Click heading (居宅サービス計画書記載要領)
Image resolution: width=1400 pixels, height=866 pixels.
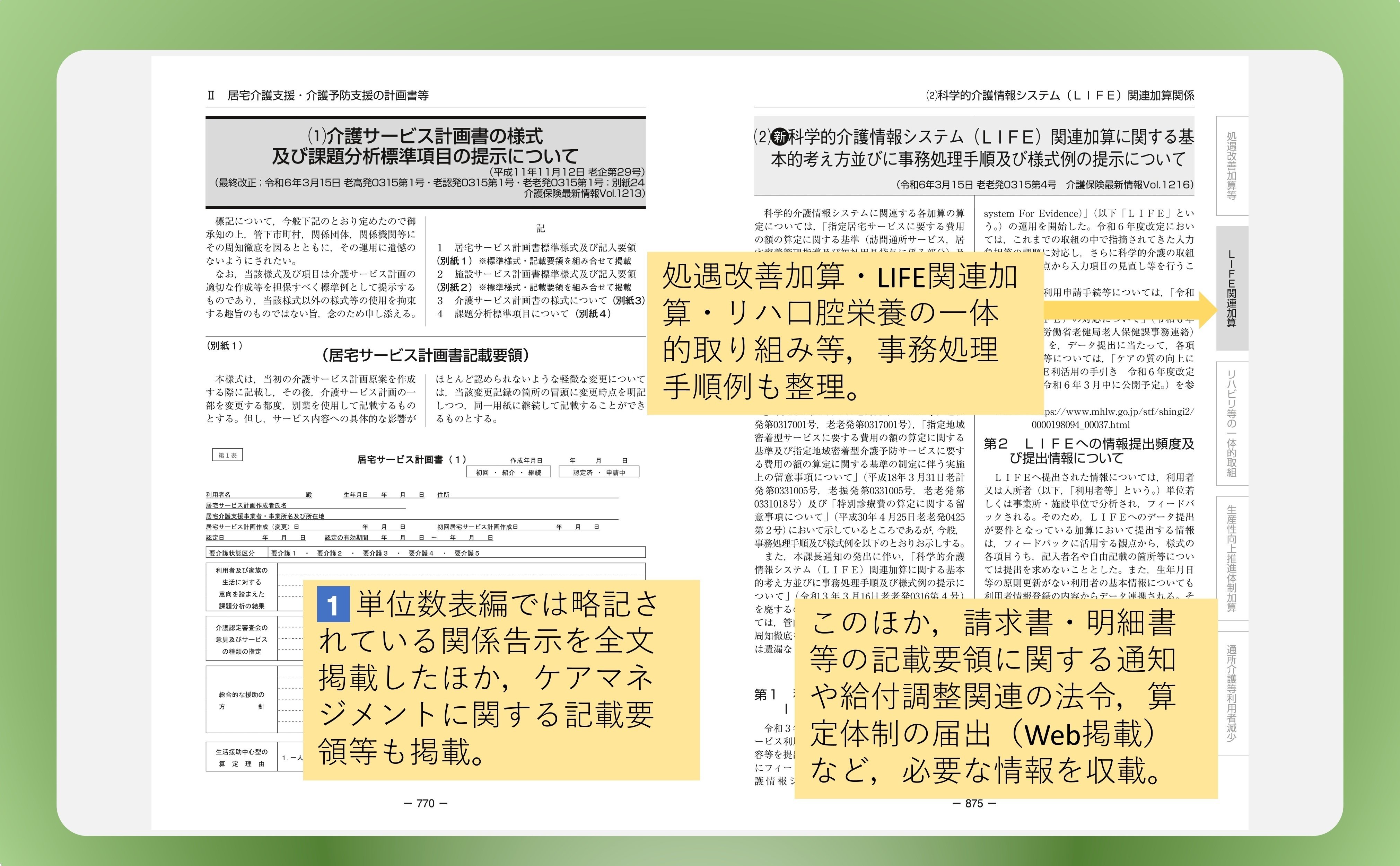coord(425,356)
